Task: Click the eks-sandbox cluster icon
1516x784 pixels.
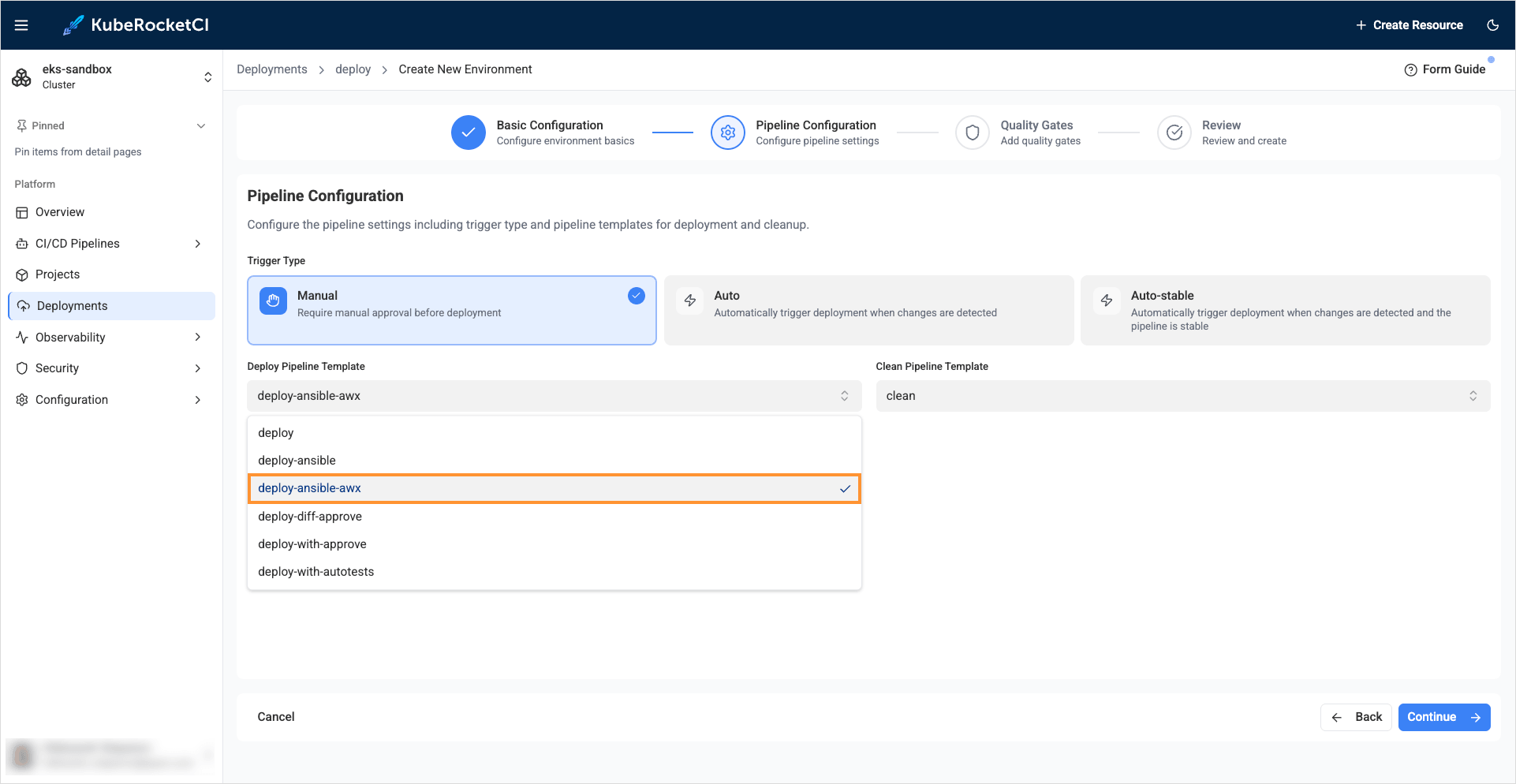Action: point(22,77)
